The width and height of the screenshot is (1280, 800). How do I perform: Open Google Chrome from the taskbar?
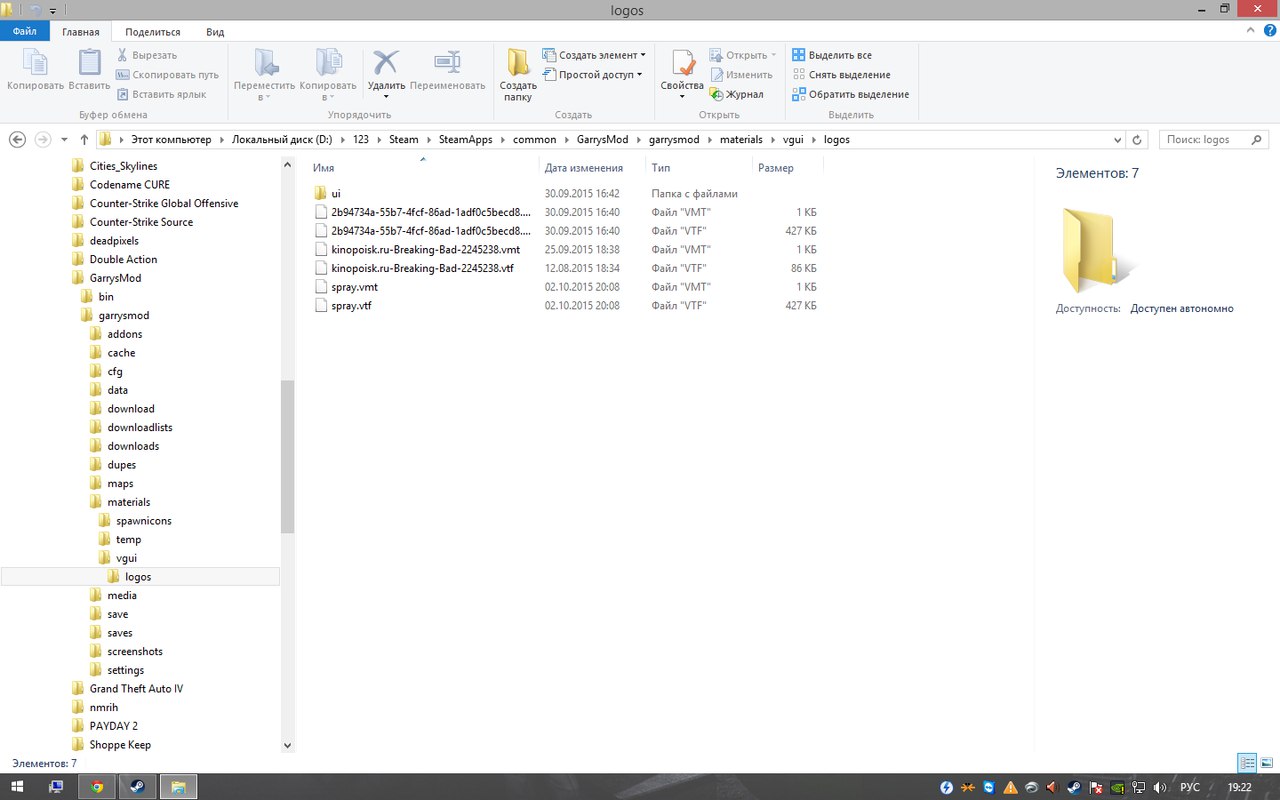point(97,787)
